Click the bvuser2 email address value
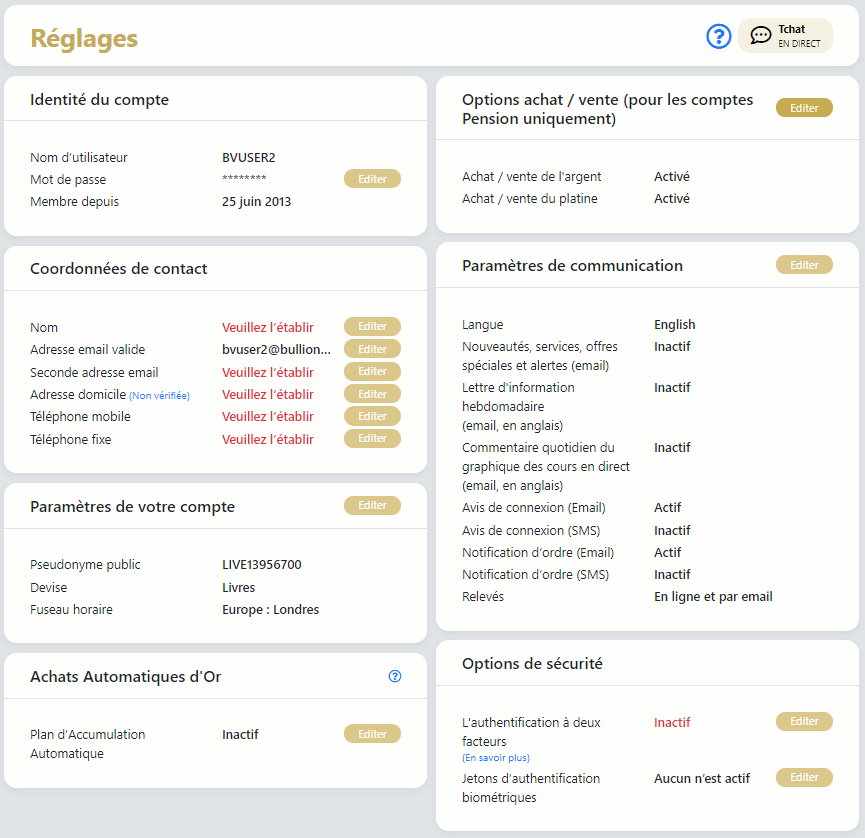The height and width of the screenshot is (838, 865). click(276, 350)
